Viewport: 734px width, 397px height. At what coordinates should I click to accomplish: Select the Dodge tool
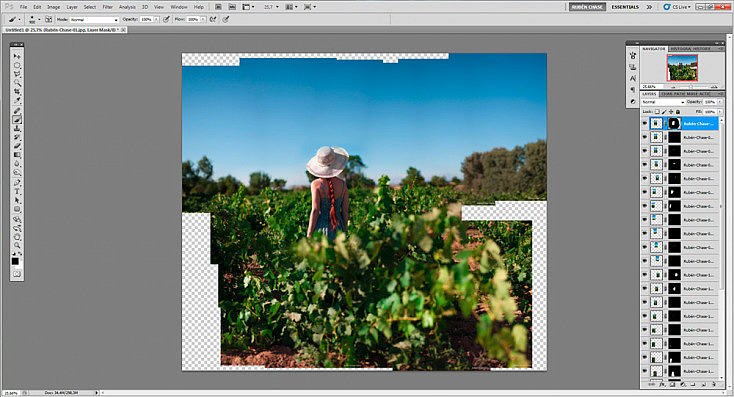[17, 173]
